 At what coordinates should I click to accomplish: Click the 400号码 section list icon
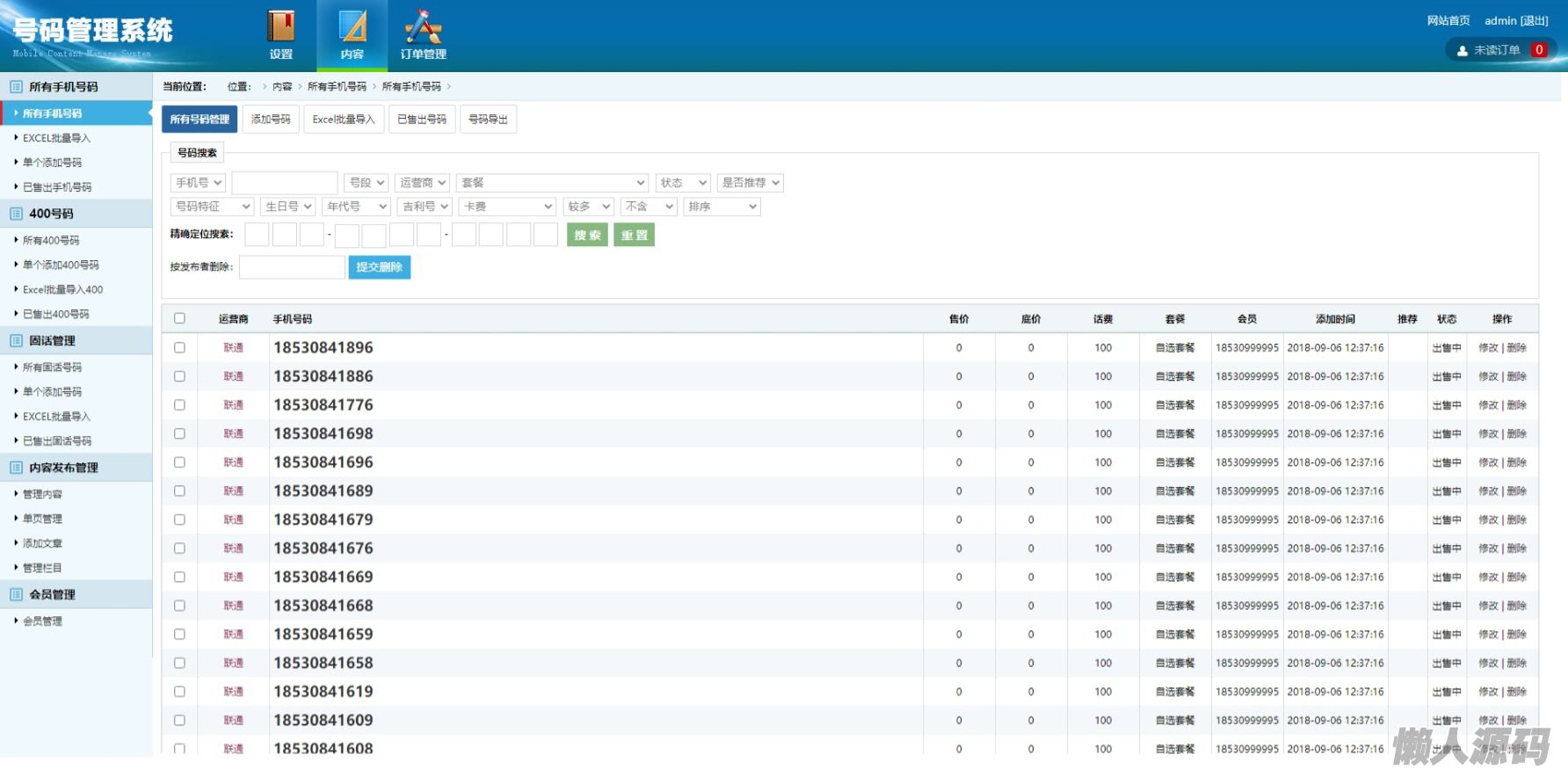tap(16, 214)
